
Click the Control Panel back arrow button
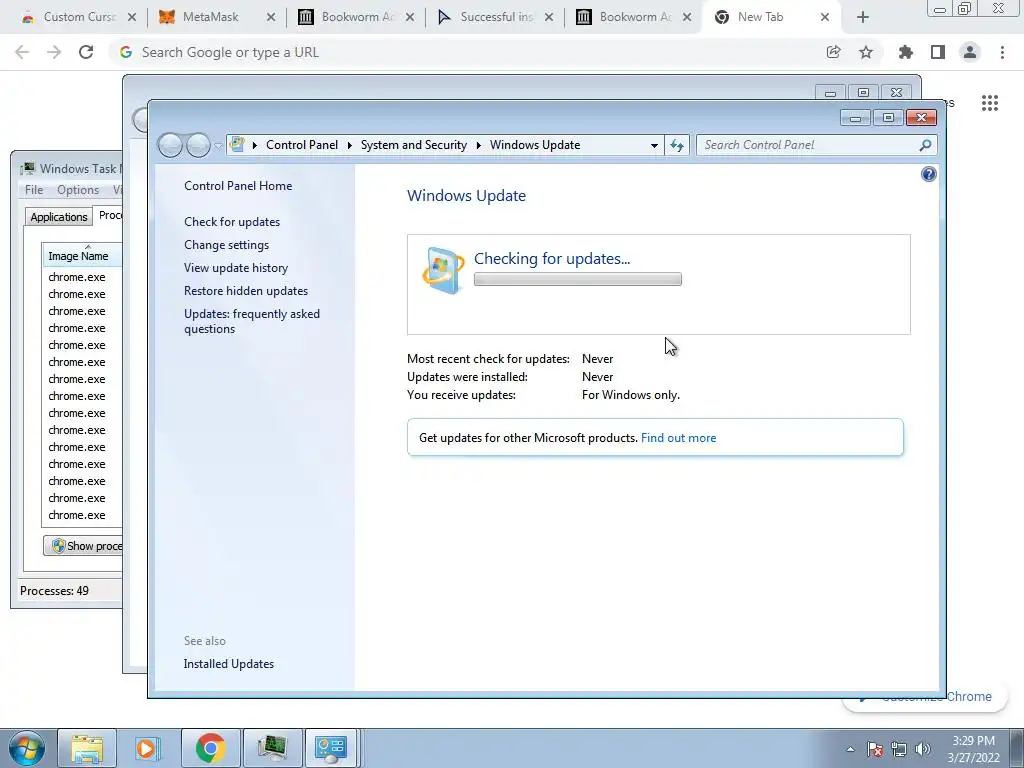coord(170,145)
